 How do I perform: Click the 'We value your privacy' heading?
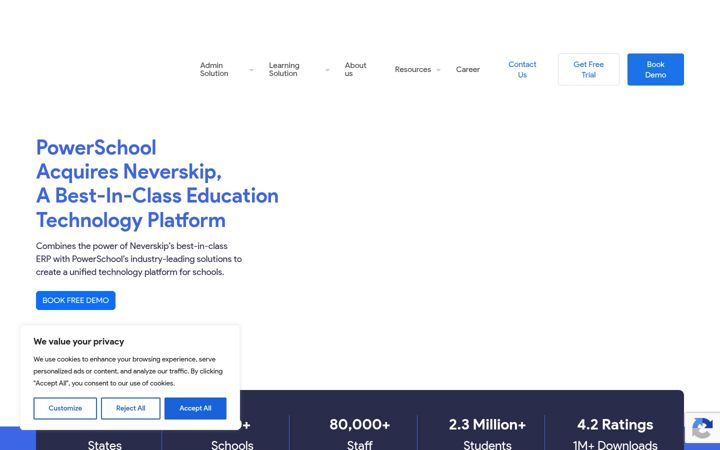coord(79,342)
